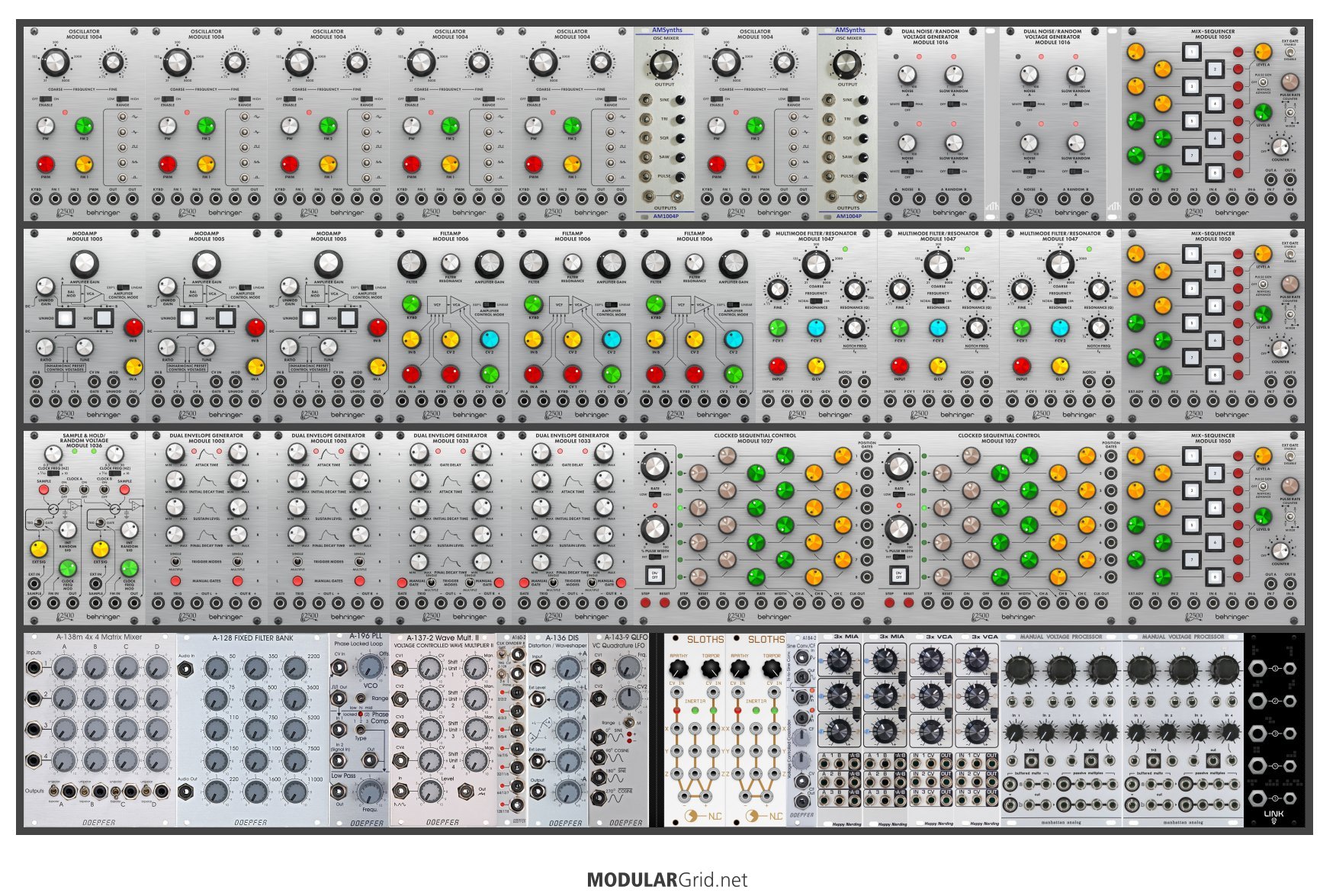The height and width of the screenshot is (896, 1336).
Task: Click the A-128 filter bank 350 Hz knob
Action: point(255,669)
